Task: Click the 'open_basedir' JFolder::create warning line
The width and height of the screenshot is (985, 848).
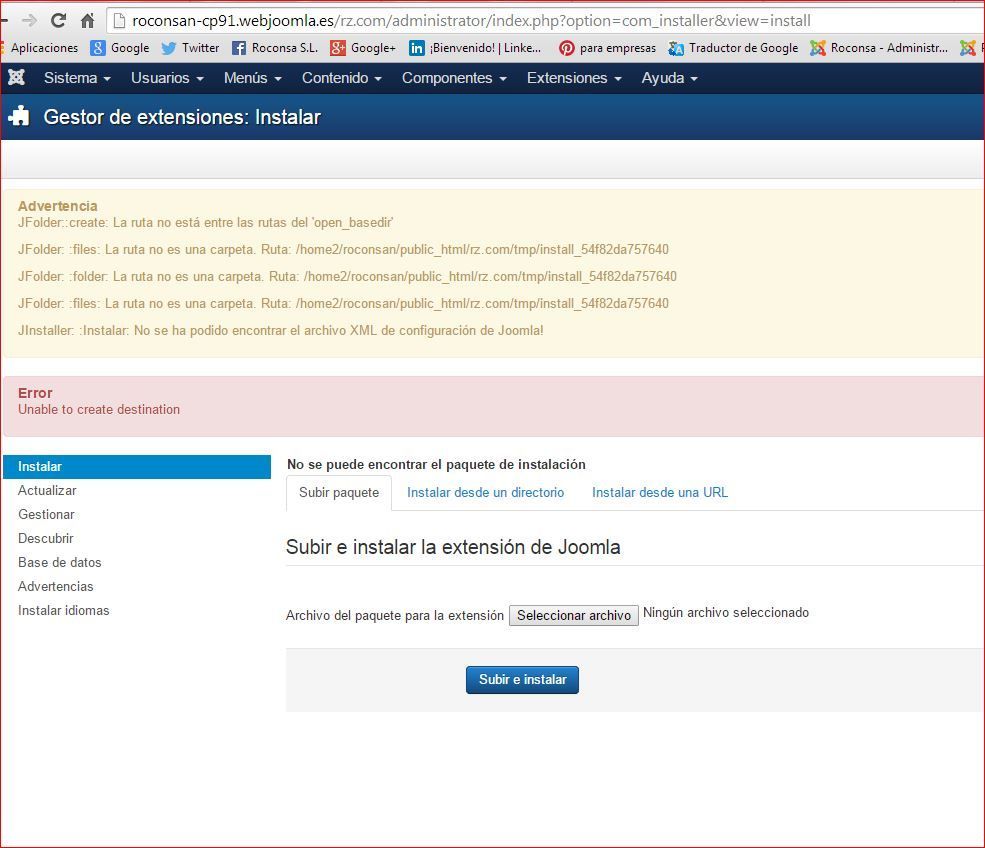Action: (x=205, y=222)
